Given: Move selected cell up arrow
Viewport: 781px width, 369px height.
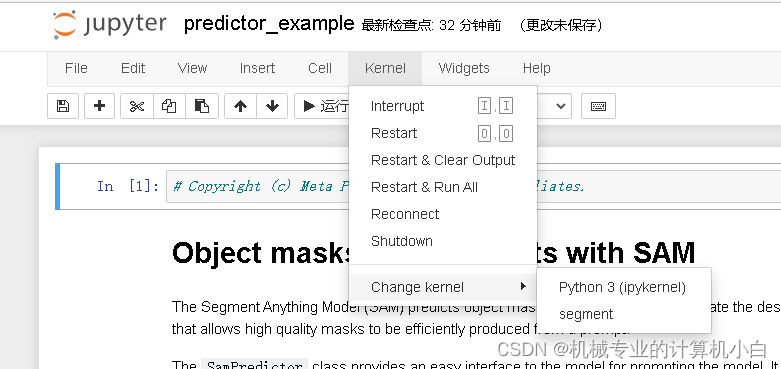Looking at the screenshot, I should (241, 106).
